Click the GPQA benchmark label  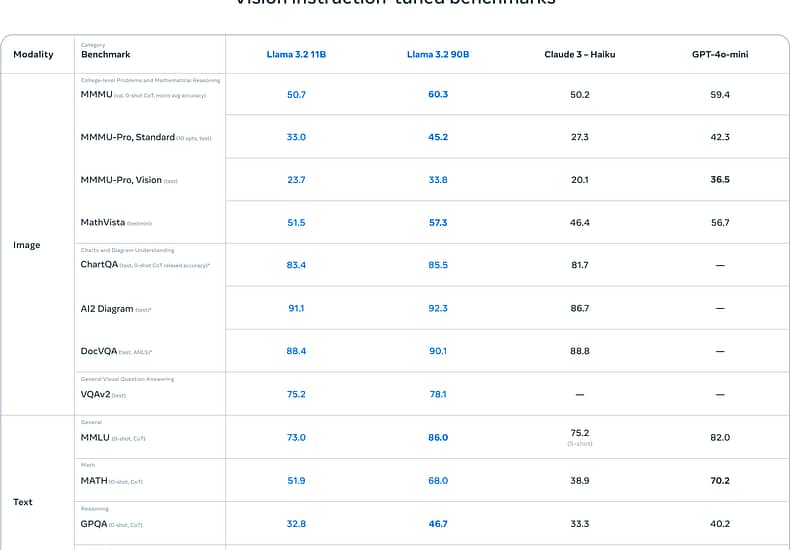94,524
